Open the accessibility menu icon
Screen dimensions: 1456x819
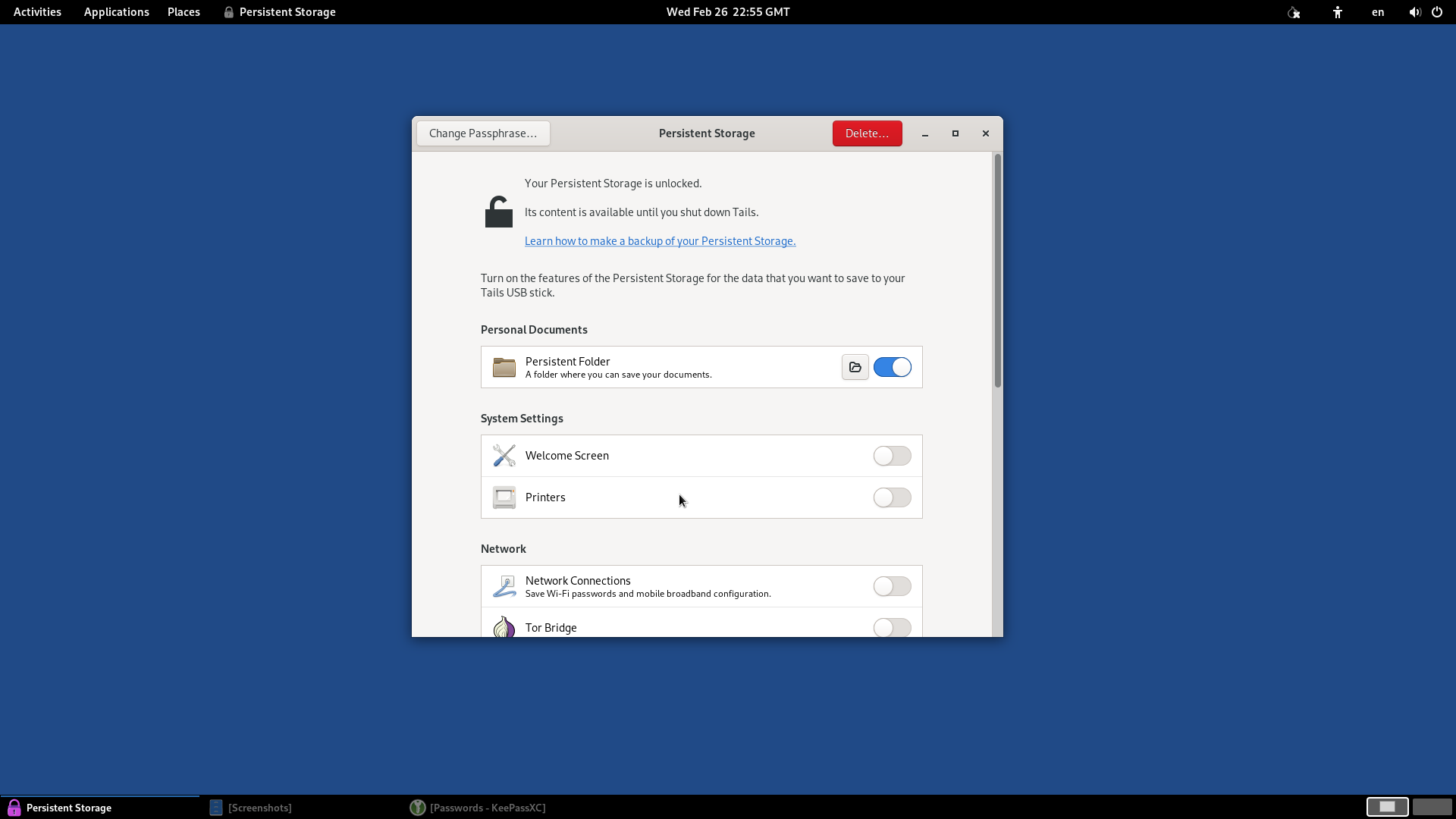coord(1338,12)
